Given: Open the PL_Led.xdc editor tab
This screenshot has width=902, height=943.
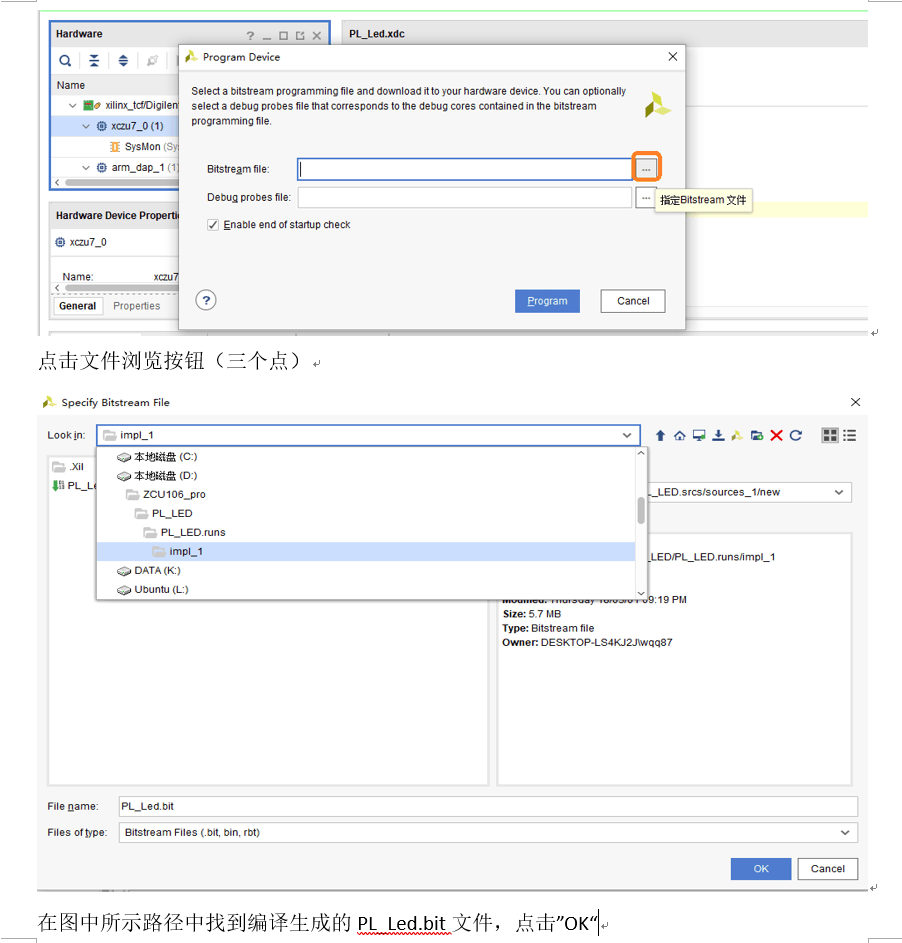Looking at the screenshot, I should coord(376,34).
